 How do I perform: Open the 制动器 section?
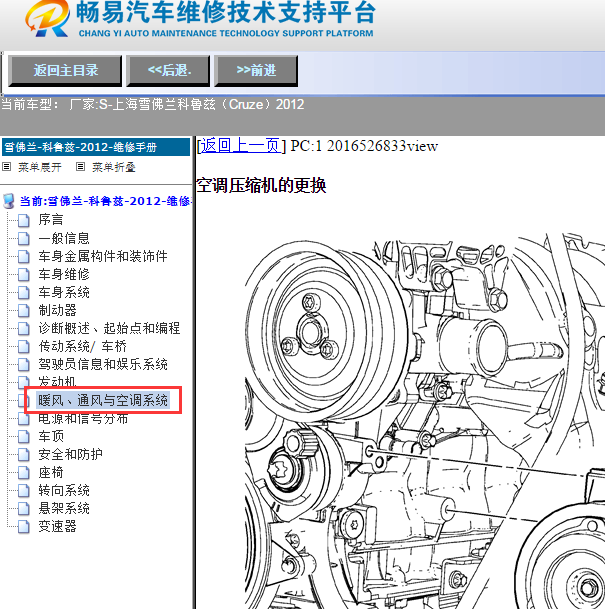click(x=57, y=310)
